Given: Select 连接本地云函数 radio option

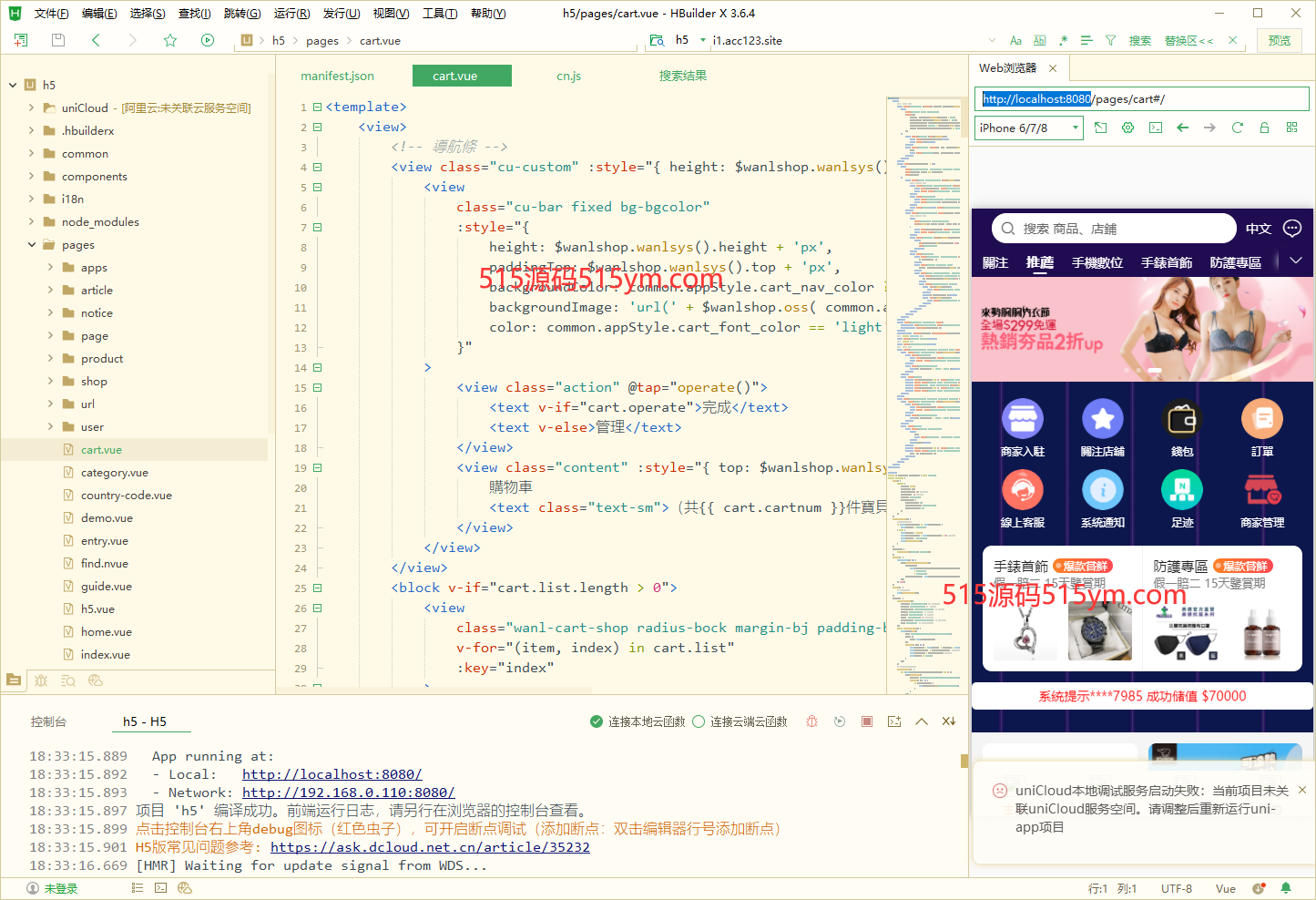Looking at the screenshot, I should point(597,721).
